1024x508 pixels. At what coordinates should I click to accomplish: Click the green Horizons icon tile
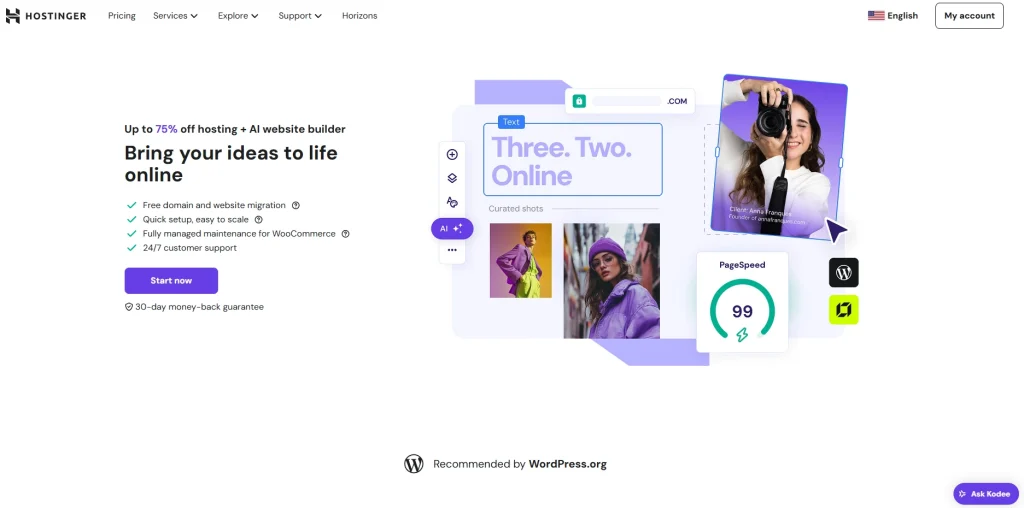tap(843, 309)
